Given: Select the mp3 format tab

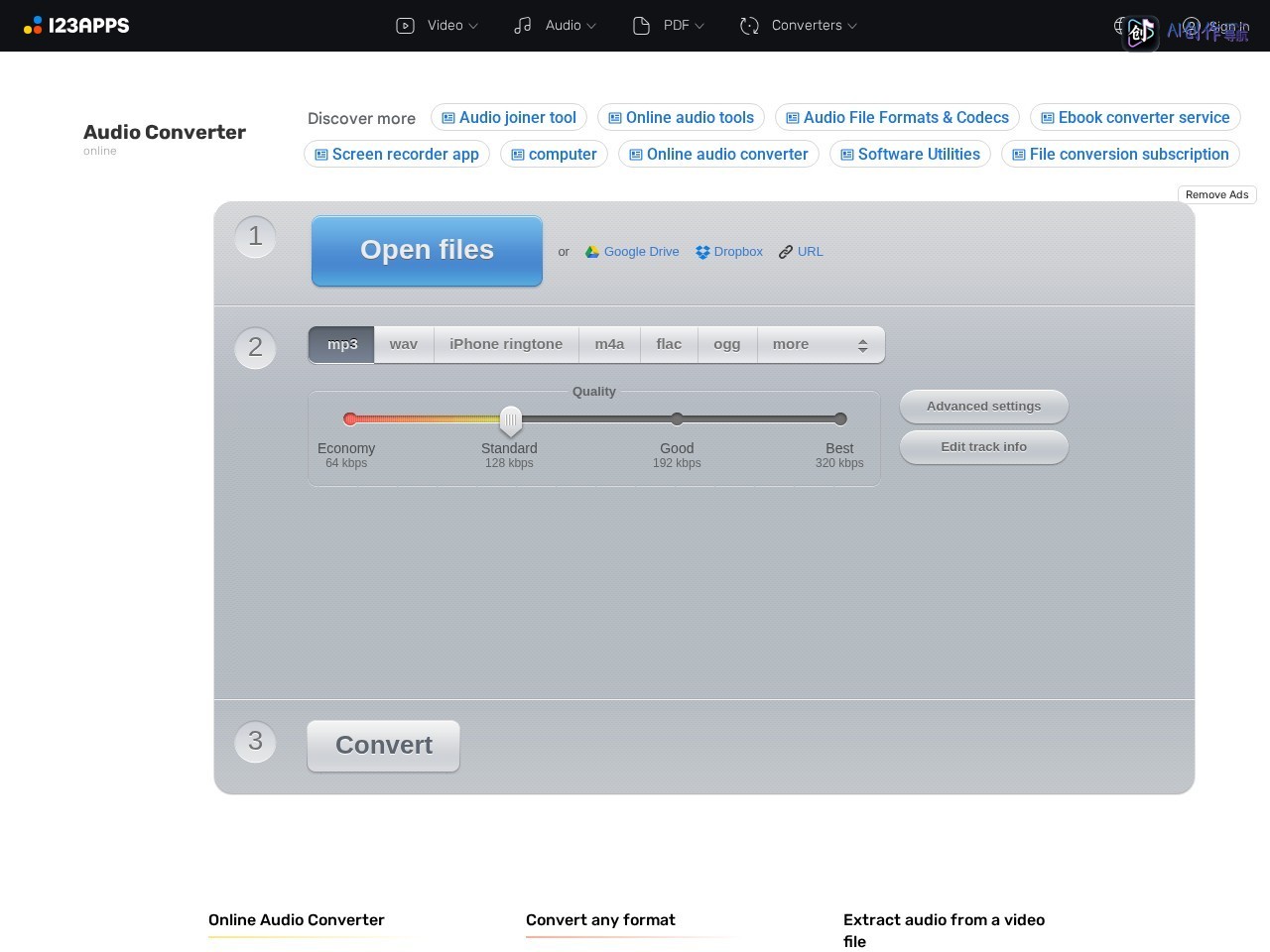Looking at the screenshot, I should (341, 344).
